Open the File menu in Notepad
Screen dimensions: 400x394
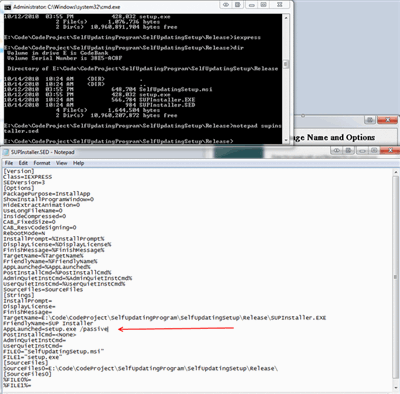click(x=9, y=163)
